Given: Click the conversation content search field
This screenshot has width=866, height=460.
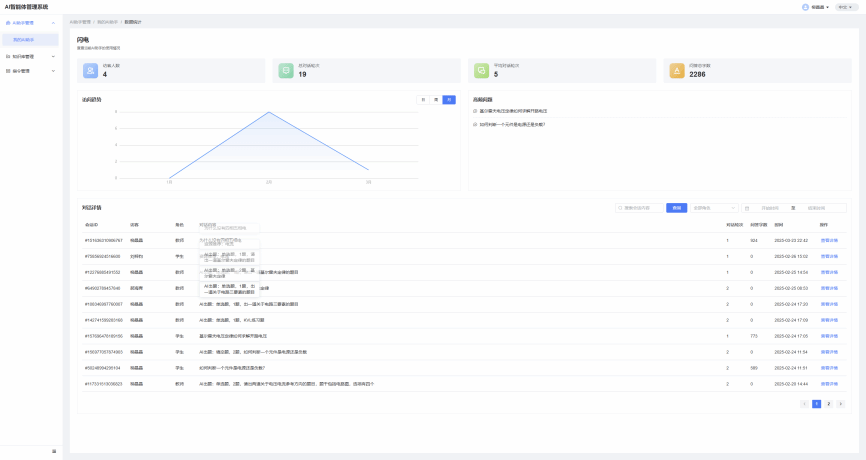Looking at the screenshot, I should (x=640, y=208).
